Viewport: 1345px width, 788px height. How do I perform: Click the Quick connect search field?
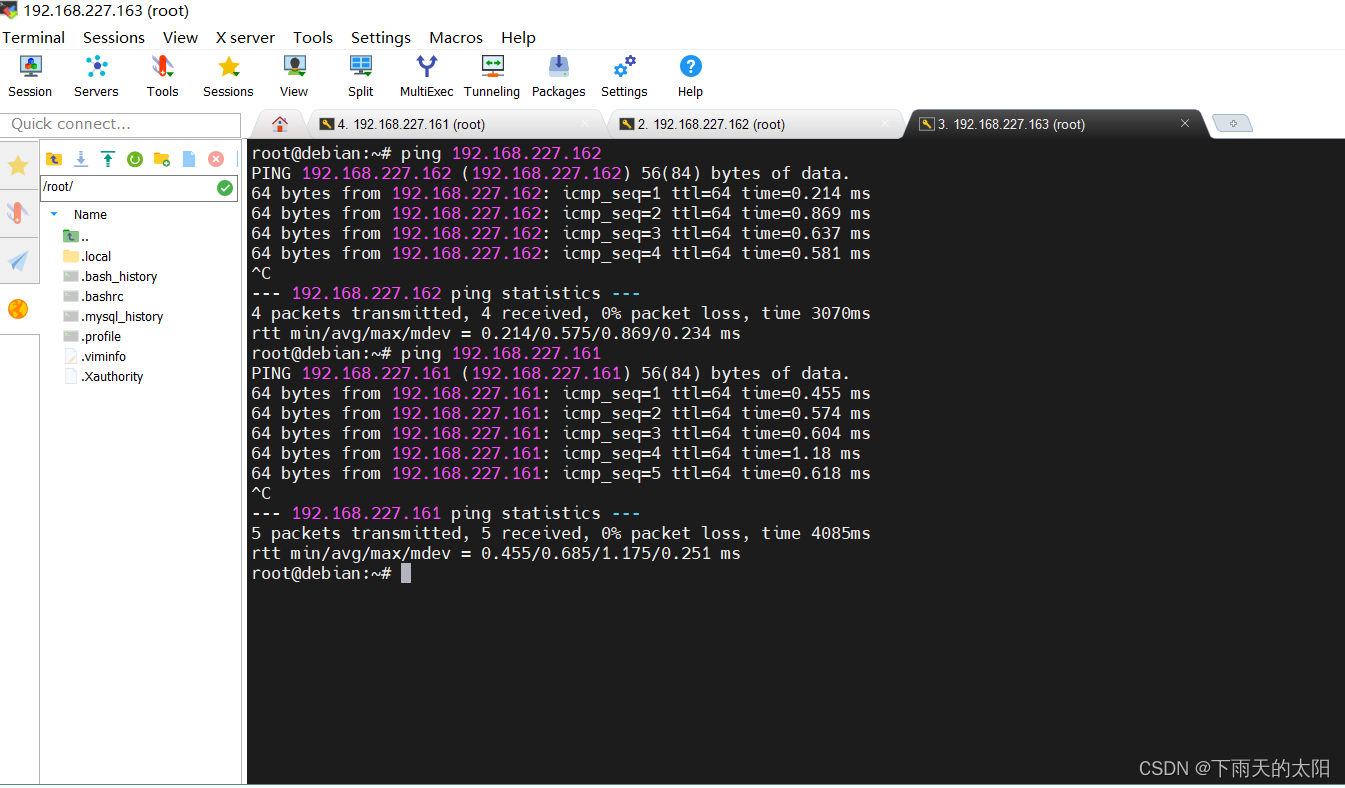pyautogui.click(x=120, y=124)
